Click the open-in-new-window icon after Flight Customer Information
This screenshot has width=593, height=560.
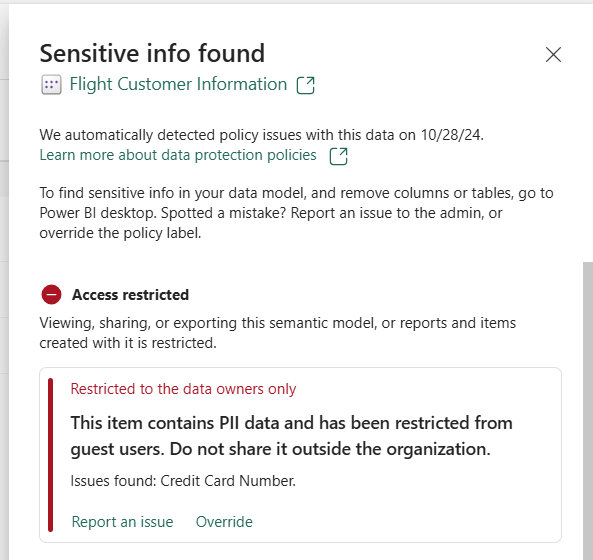pos(306,85)
